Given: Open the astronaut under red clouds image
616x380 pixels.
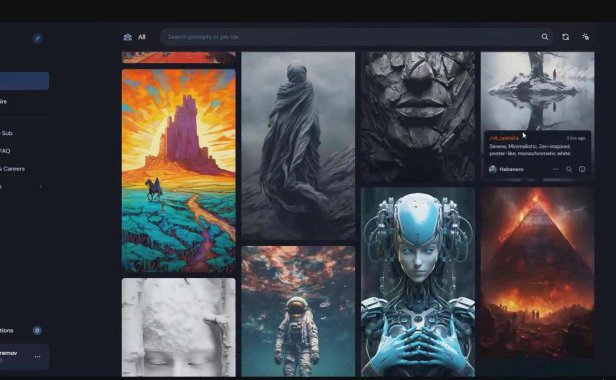Looking at the screenshot, I should click(x=298, y=311).
